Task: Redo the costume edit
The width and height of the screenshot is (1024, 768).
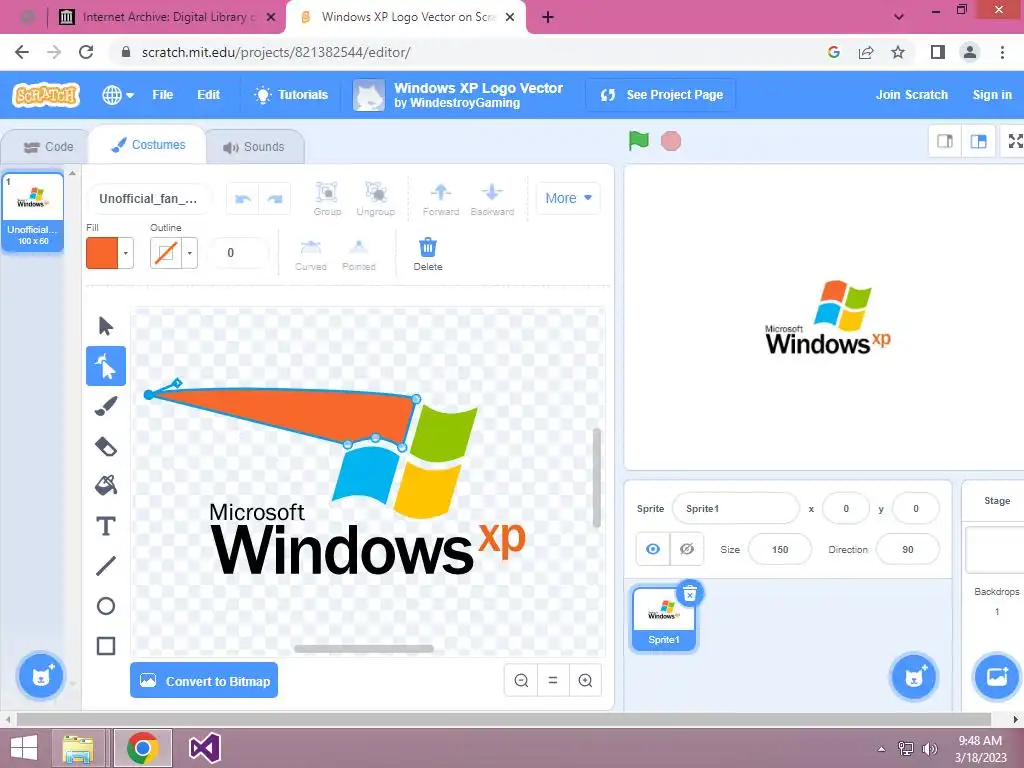Action: click(275, 199)
